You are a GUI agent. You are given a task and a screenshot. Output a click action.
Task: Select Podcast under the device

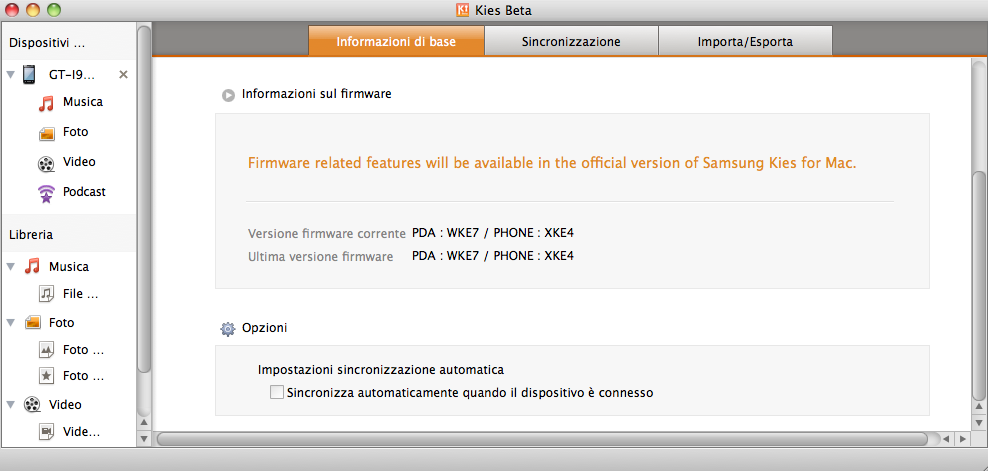pyautogui.click(x=84, y=192)
